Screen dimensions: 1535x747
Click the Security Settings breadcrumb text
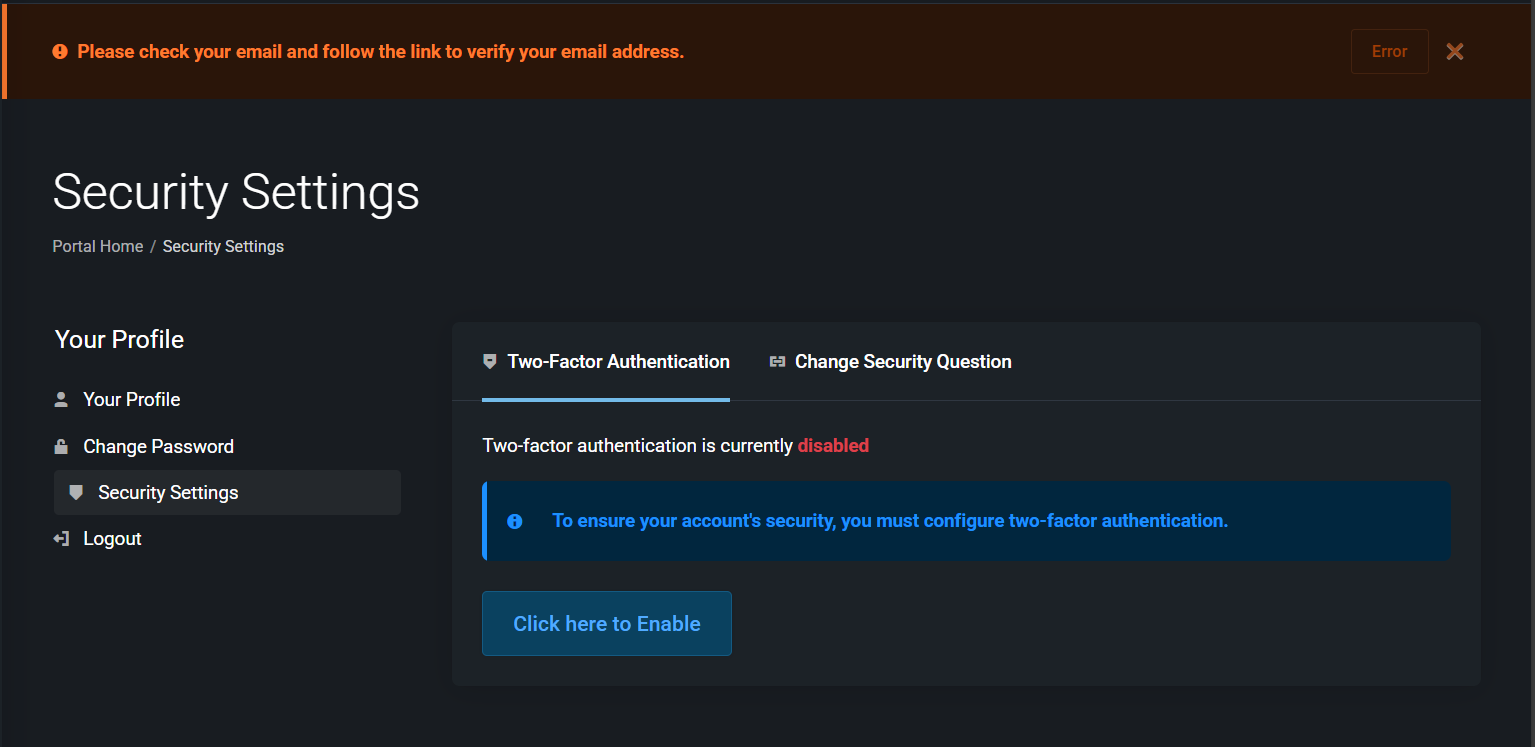[x=223, y=246]
